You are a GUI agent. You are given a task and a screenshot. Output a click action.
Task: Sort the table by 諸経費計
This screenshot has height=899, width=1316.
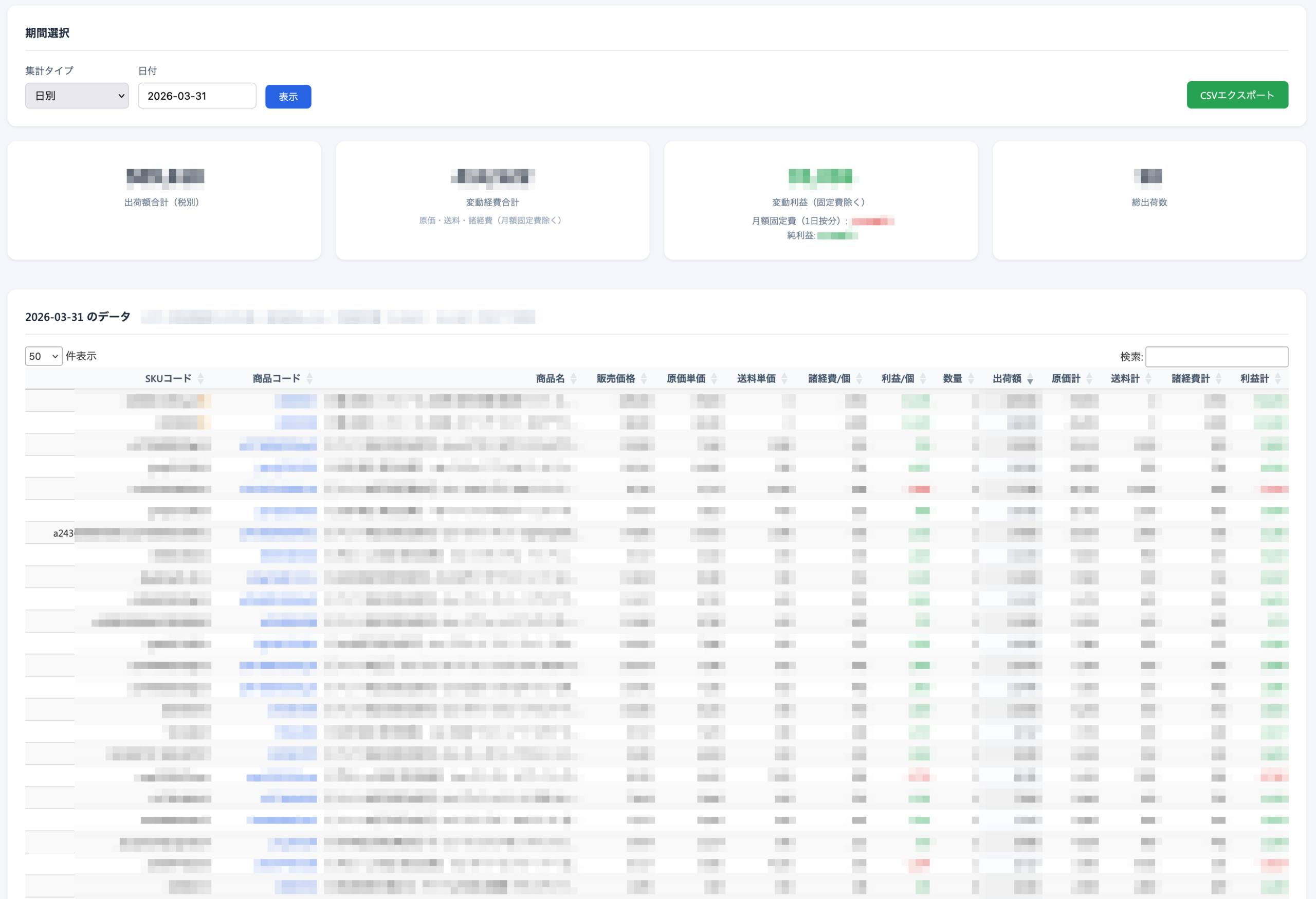[x=1190, y=378]
